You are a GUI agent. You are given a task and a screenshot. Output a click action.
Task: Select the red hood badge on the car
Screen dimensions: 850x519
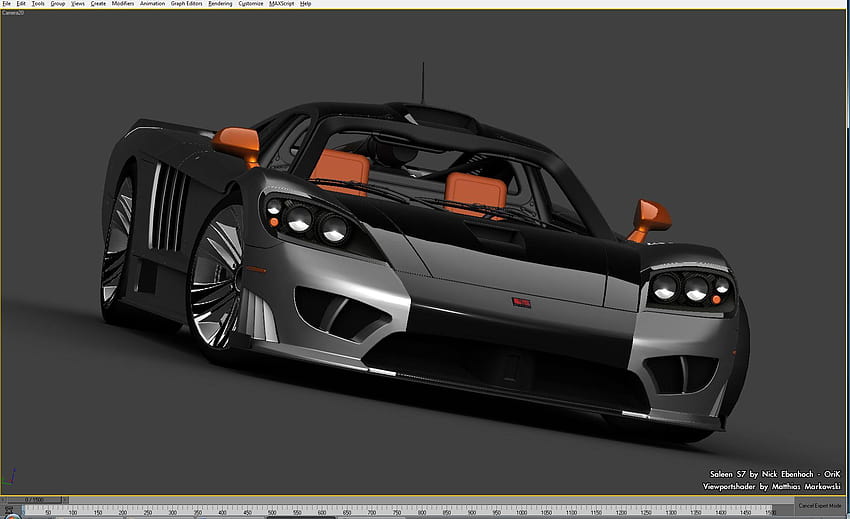pyautogui.click(x=521, y=302)
